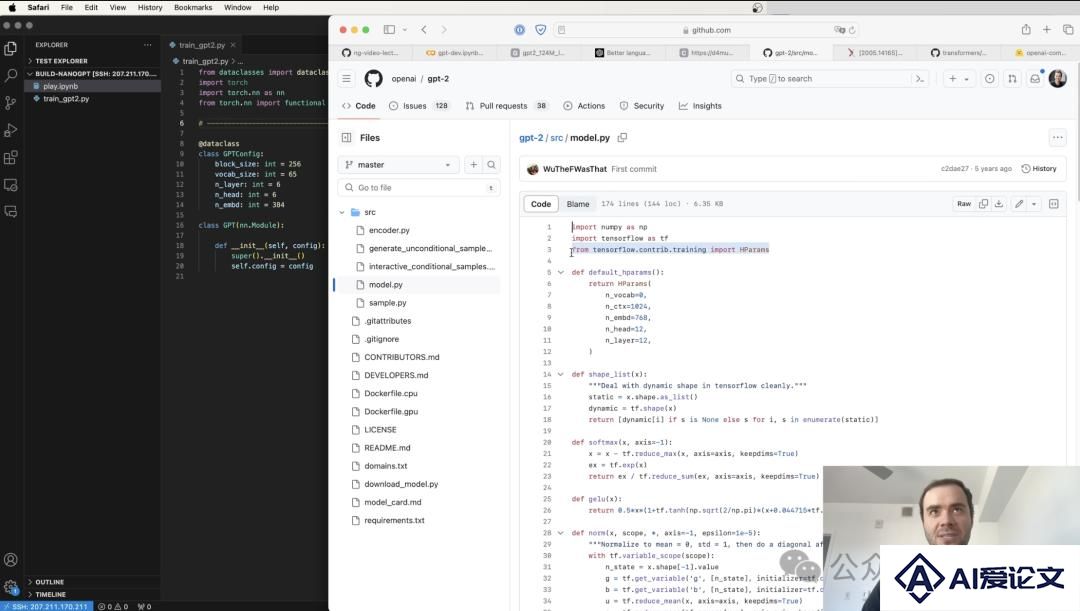Open Remote Explorer icon in VS Code
Viewport: 1080px width, 611px height.
tap(10, 185)
